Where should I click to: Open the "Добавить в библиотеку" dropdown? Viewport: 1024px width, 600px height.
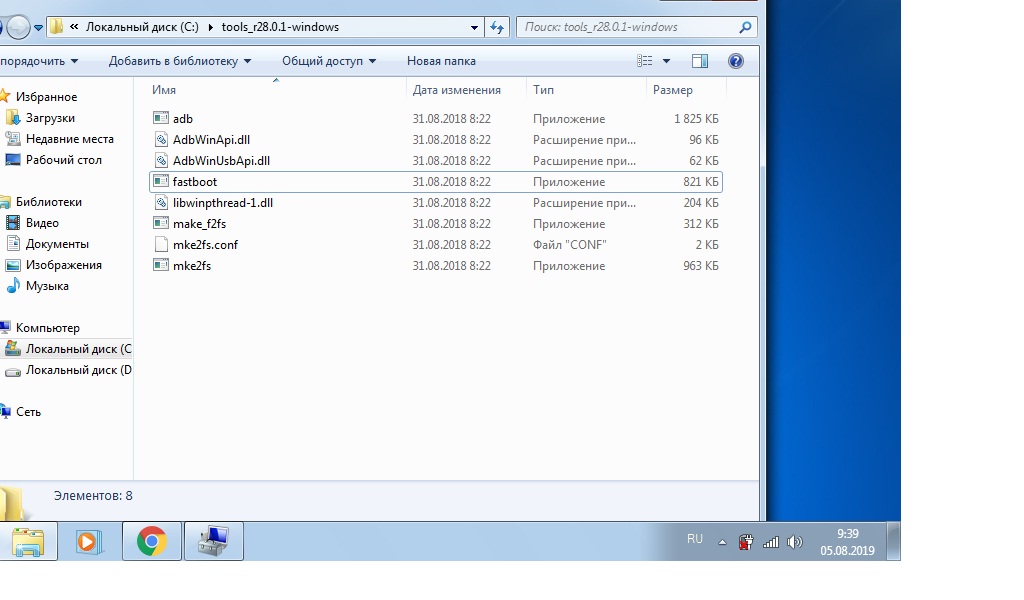pyautogui.click(x=180, y=61)
